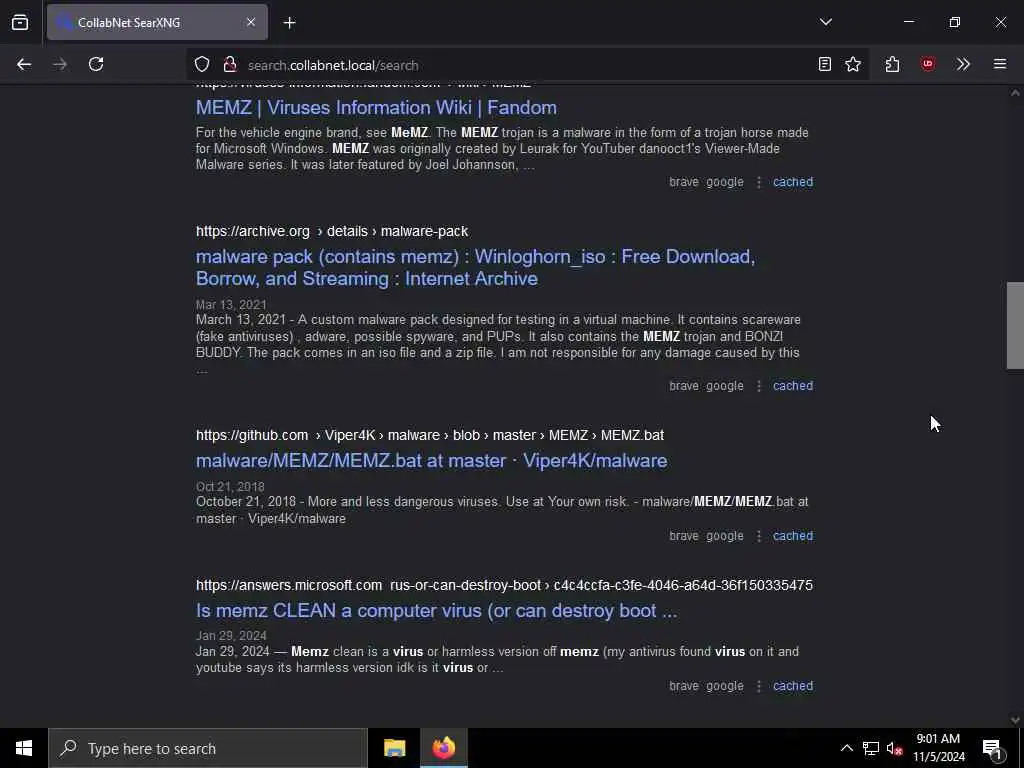
Task: Expand more options dots for GitHub result
Action: (x=759, y=536)
